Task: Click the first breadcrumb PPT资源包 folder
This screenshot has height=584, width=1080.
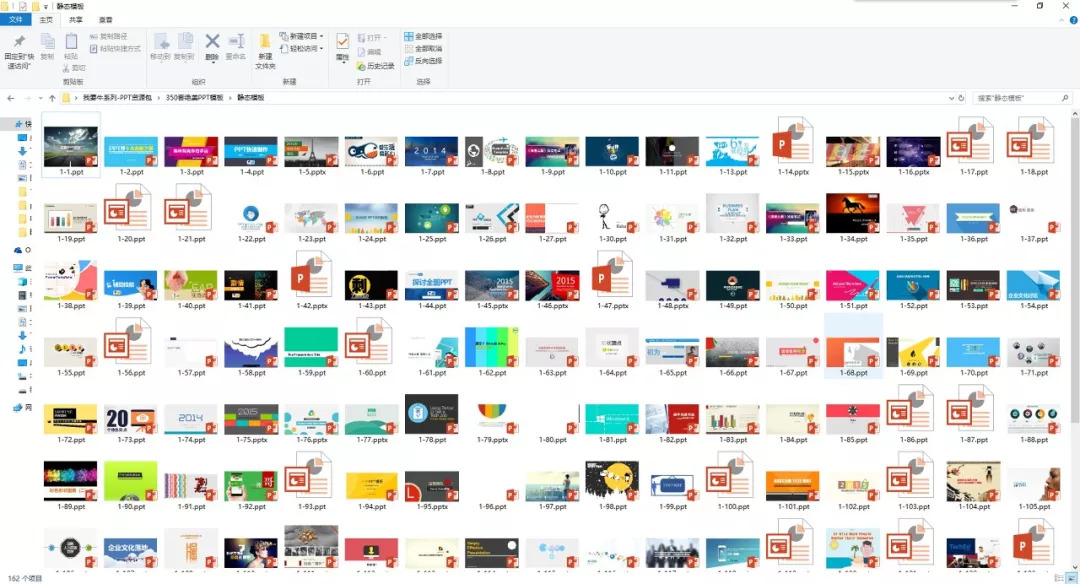Action: coord(117,98)
